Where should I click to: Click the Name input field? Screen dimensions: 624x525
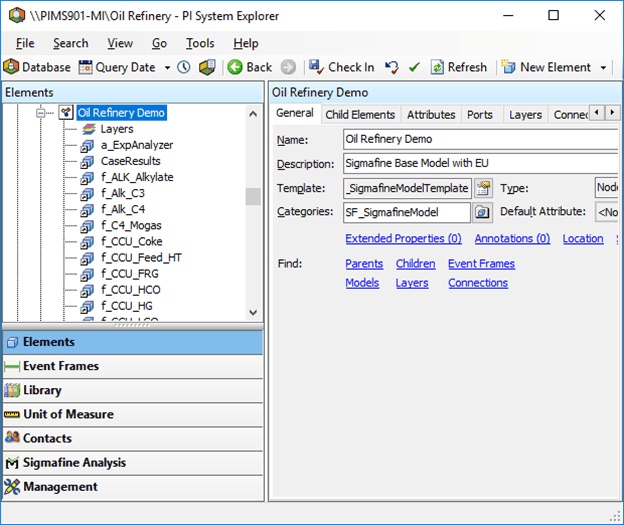[x=480, y=139]
